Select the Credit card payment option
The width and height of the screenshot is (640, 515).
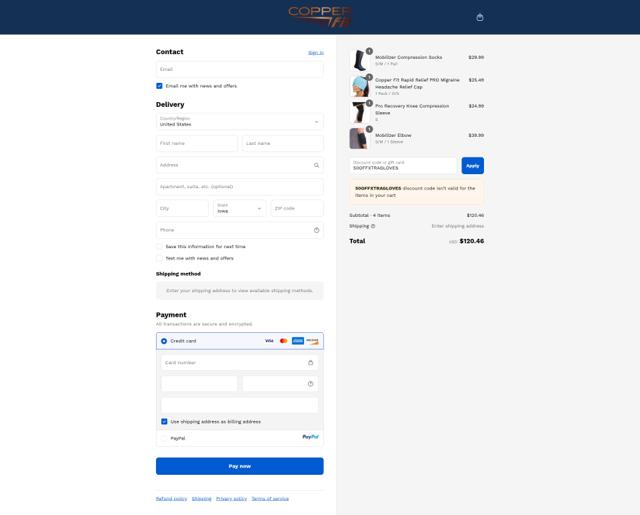pos(164,341)
